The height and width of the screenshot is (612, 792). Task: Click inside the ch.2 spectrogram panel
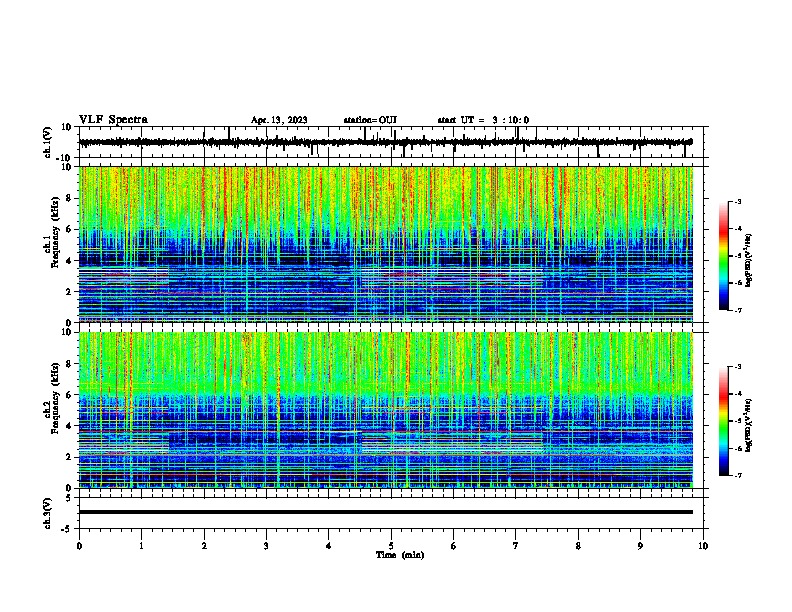coord(386,410)
